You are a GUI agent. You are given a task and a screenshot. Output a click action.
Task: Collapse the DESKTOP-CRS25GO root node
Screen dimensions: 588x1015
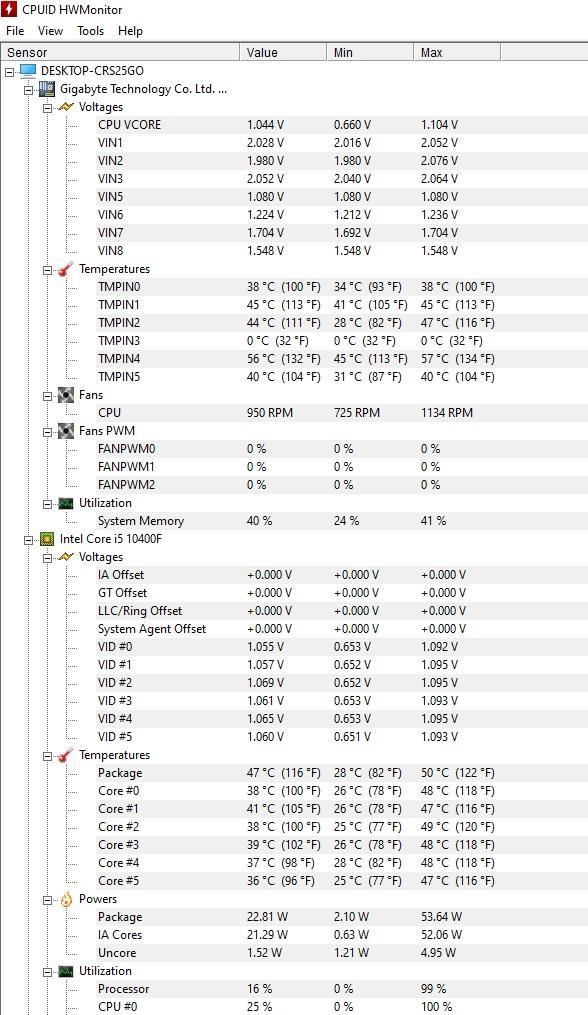[10, 71]
